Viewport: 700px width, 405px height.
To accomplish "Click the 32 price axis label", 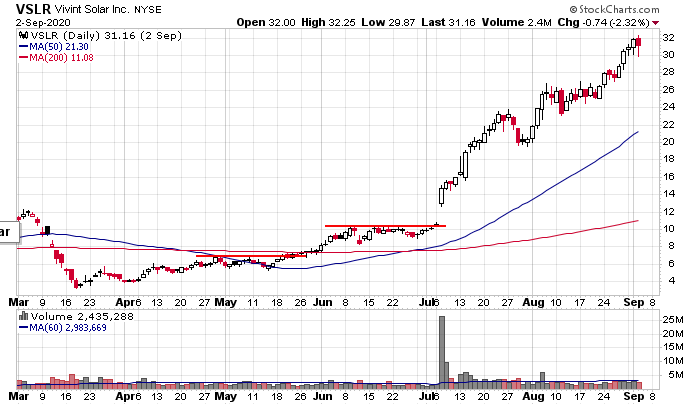I will (x=668, y=38).
